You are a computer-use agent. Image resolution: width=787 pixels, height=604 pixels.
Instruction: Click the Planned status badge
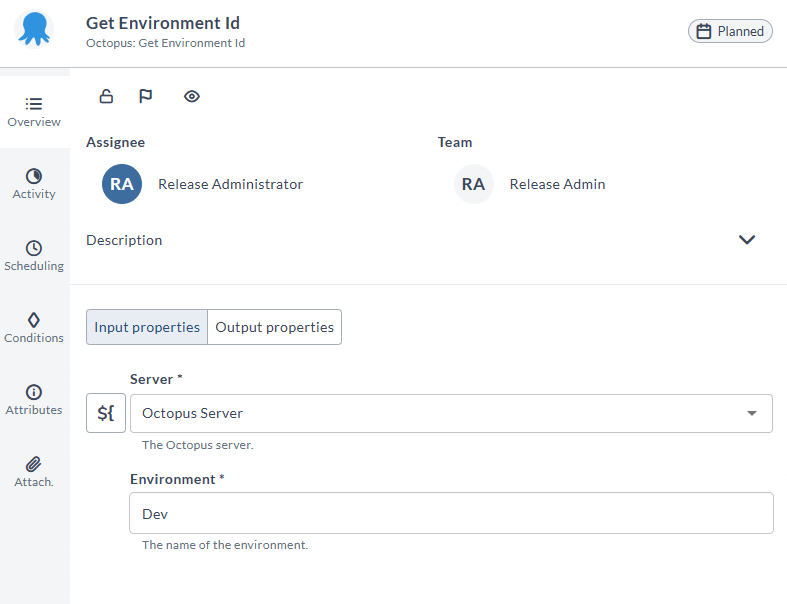tap(730, 31)
